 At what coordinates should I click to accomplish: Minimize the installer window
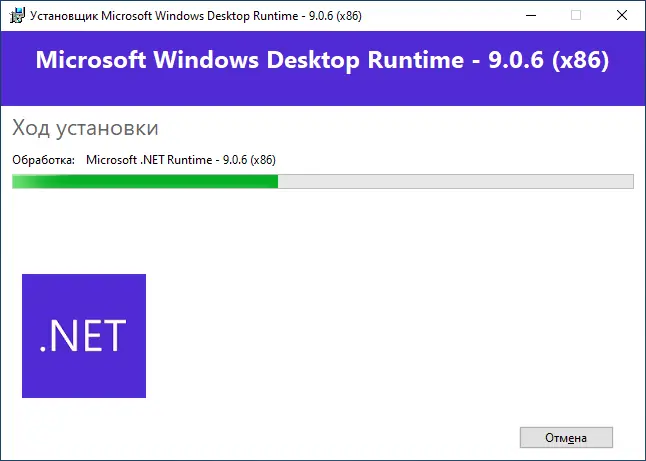[531, 16]
